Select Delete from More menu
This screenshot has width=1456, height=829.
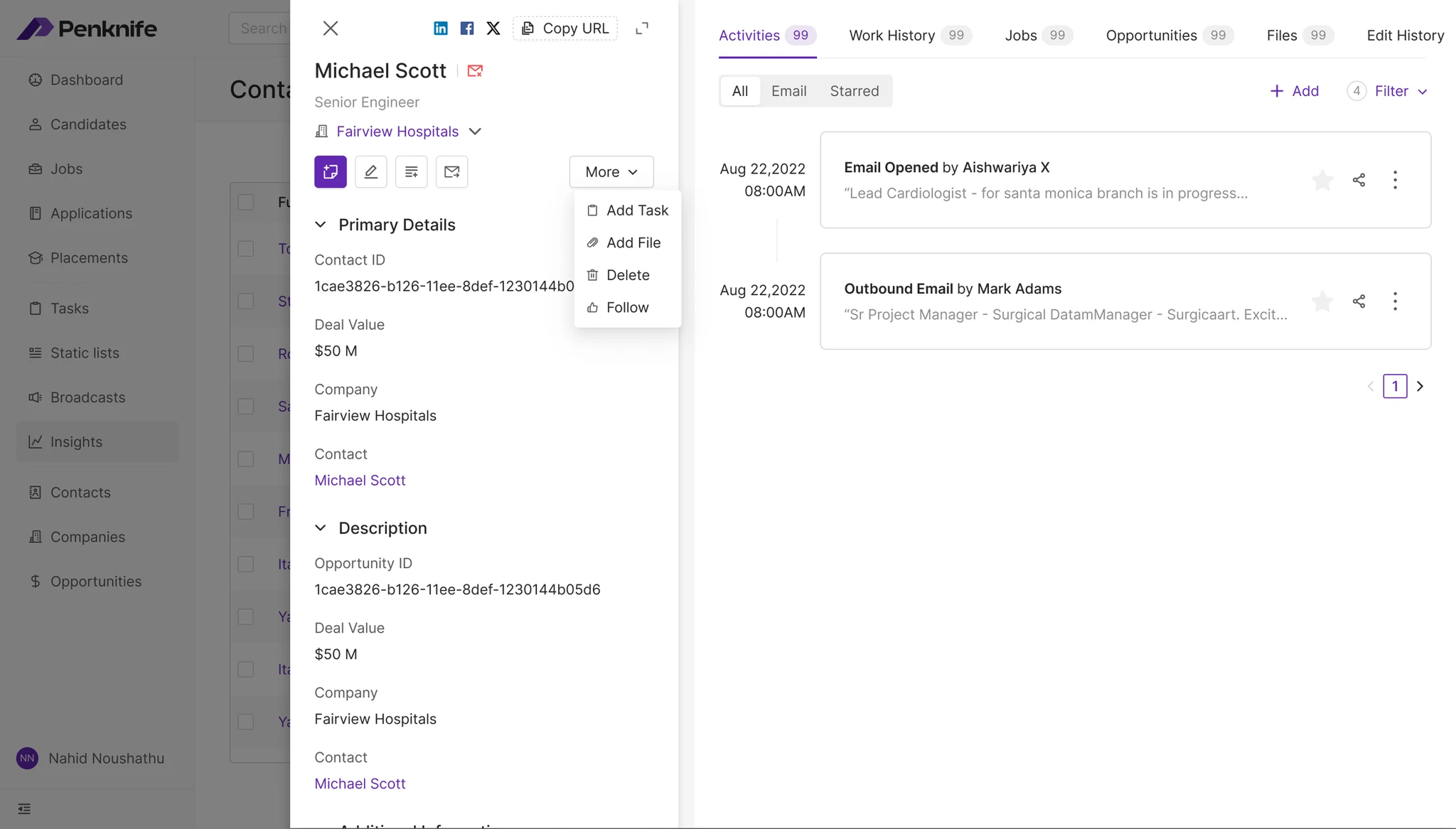tap(628, 275)
